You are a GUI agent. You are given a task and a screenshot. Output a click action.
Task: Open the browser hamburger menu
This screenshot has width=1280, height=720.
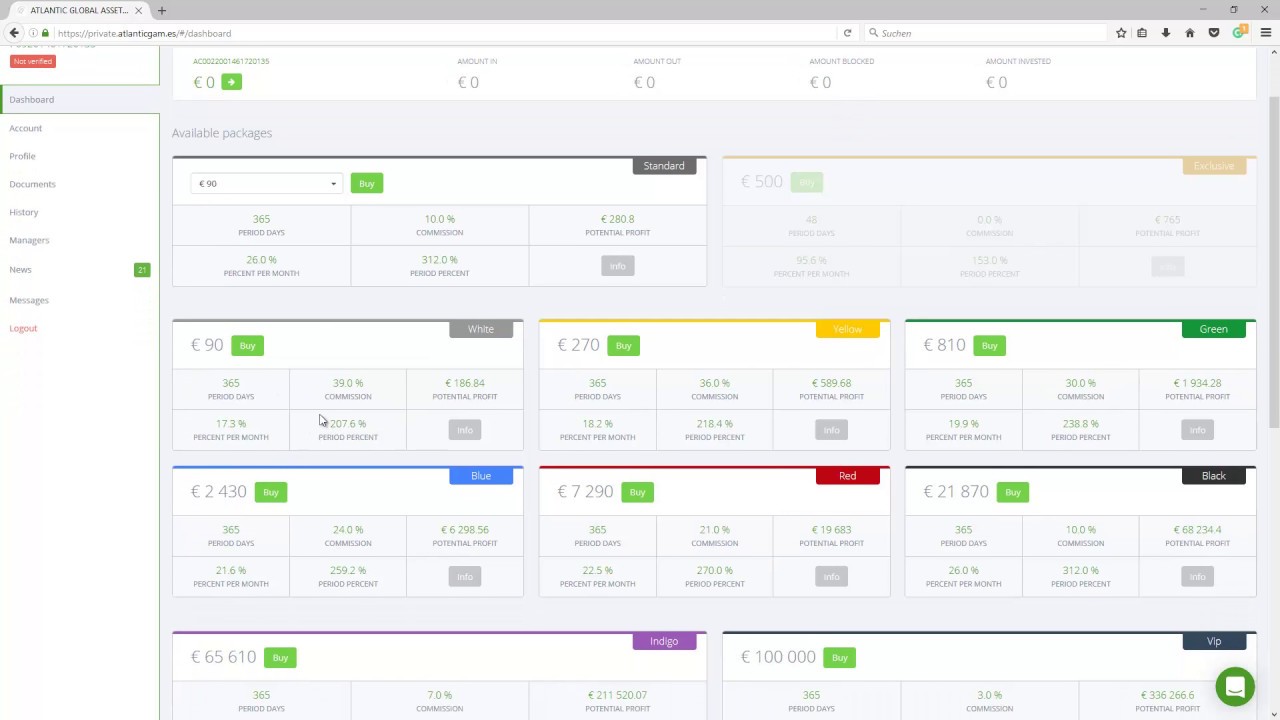point(1265,33)
